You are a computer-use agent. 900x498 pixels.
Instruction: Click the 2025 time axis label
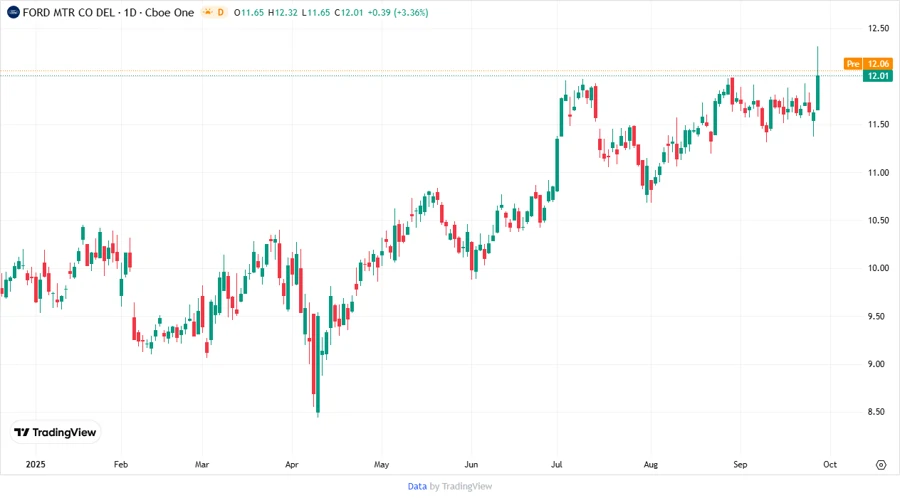click(x=35, y=464)
